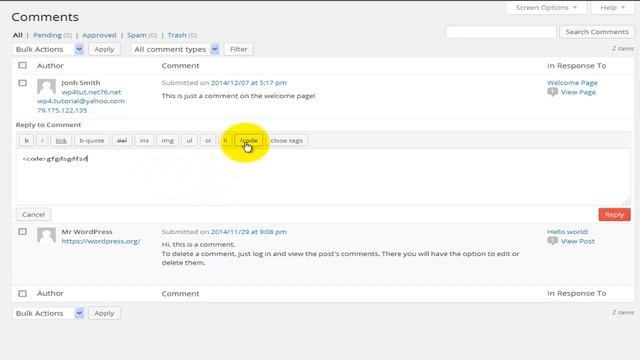Click the italic 'i' quicktag button

[x=42, y=140]
